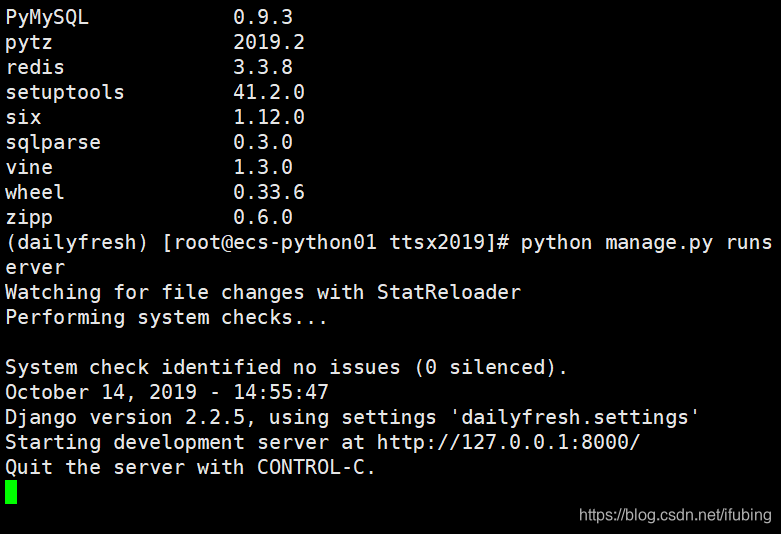The image size is (781, 534).
Task: Select wheel version 0.33.6
Action: pyautogui.click(x=269, y=192)
